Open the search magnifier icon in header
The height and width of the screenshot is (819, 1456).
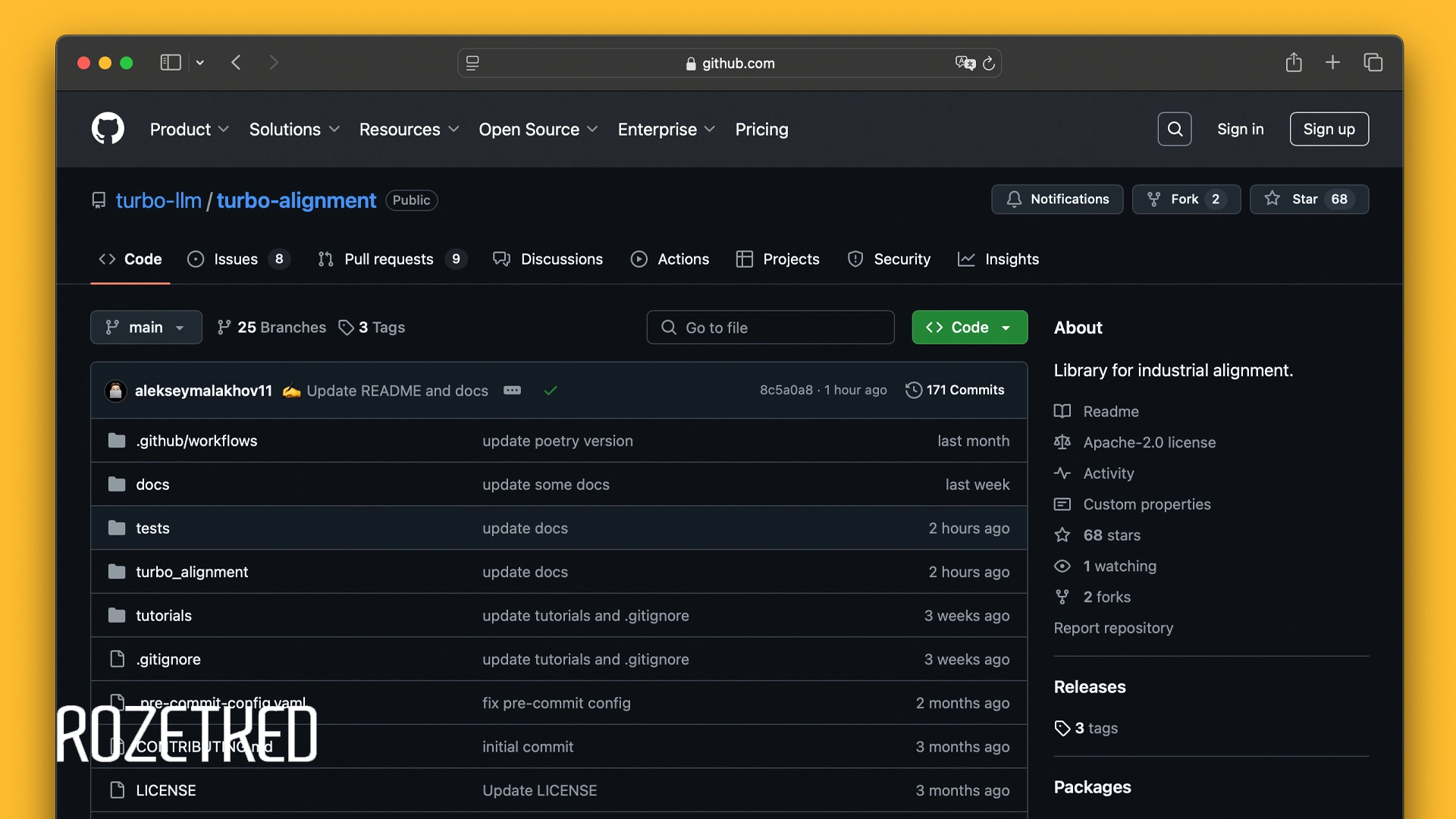(1175, 129)
